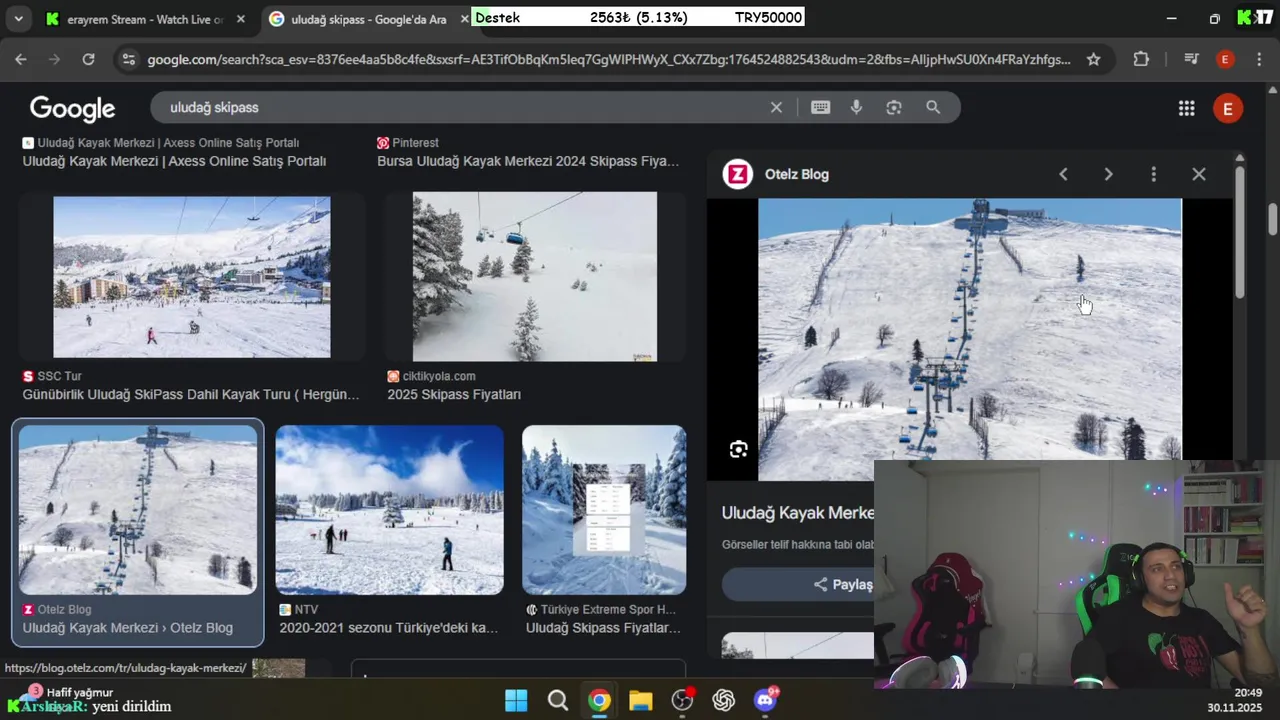Open File Explorer from the taskbar
Image resolution: width=1280 pixels, height=720 pixels.
[x=640, y=700]
